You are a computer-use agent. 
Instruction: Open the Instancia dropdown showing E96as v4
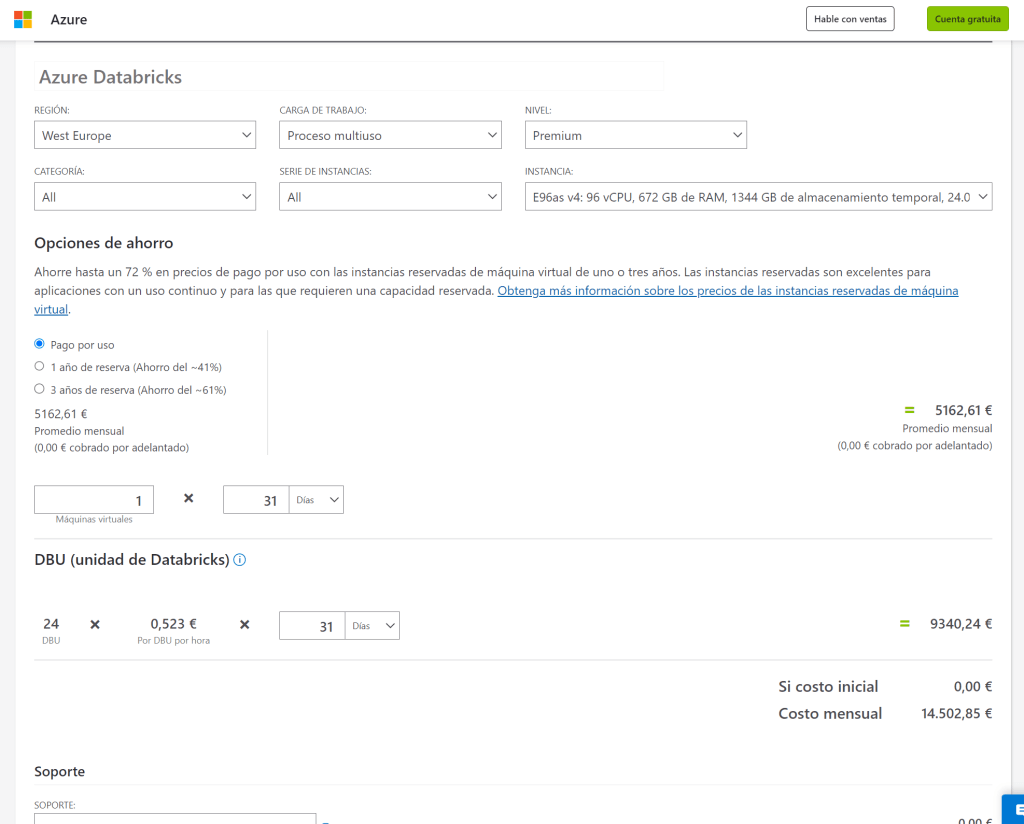(x=758, y=197)
